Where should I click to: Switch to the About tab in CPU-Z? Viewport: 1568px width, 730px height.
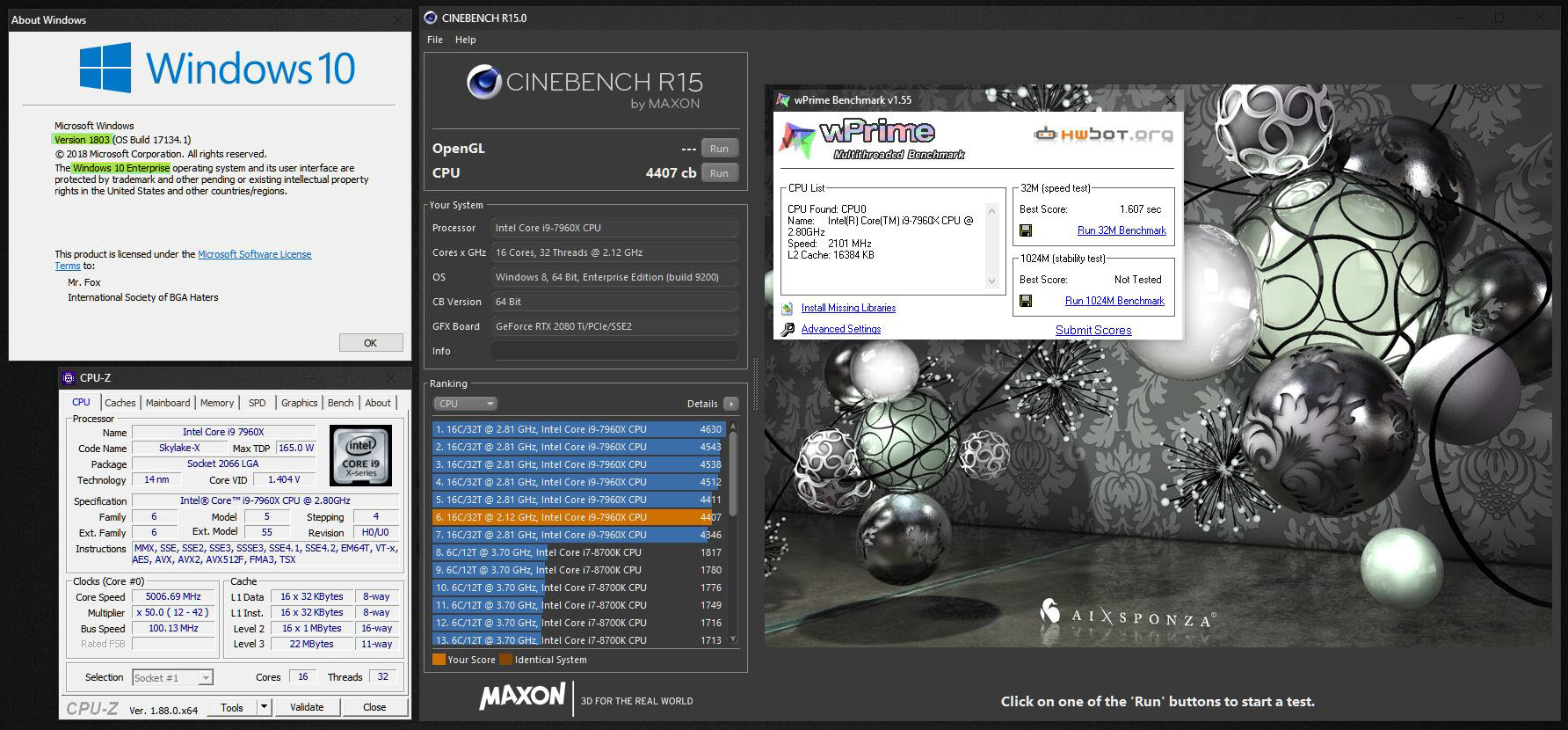[378, 403]
